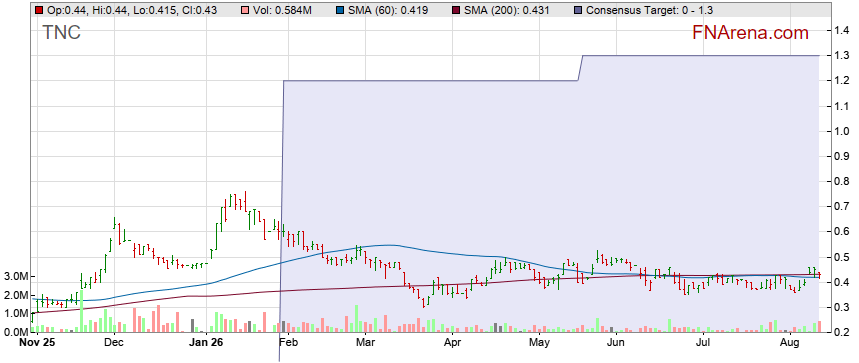Screen dimensions: 859x363
Task: Open the FNArena.com watermark link
Action: tap(750, 33)
